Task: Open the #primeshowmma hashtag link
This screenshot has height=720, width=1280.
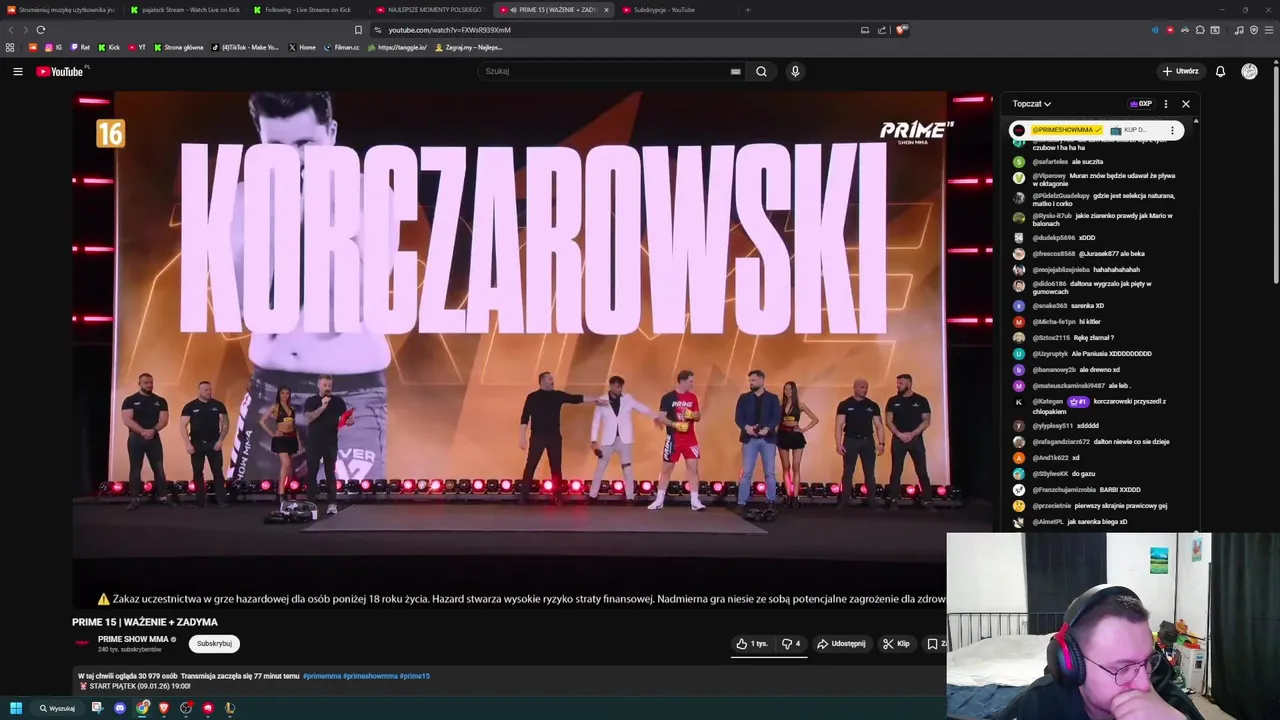Action: 370,676
